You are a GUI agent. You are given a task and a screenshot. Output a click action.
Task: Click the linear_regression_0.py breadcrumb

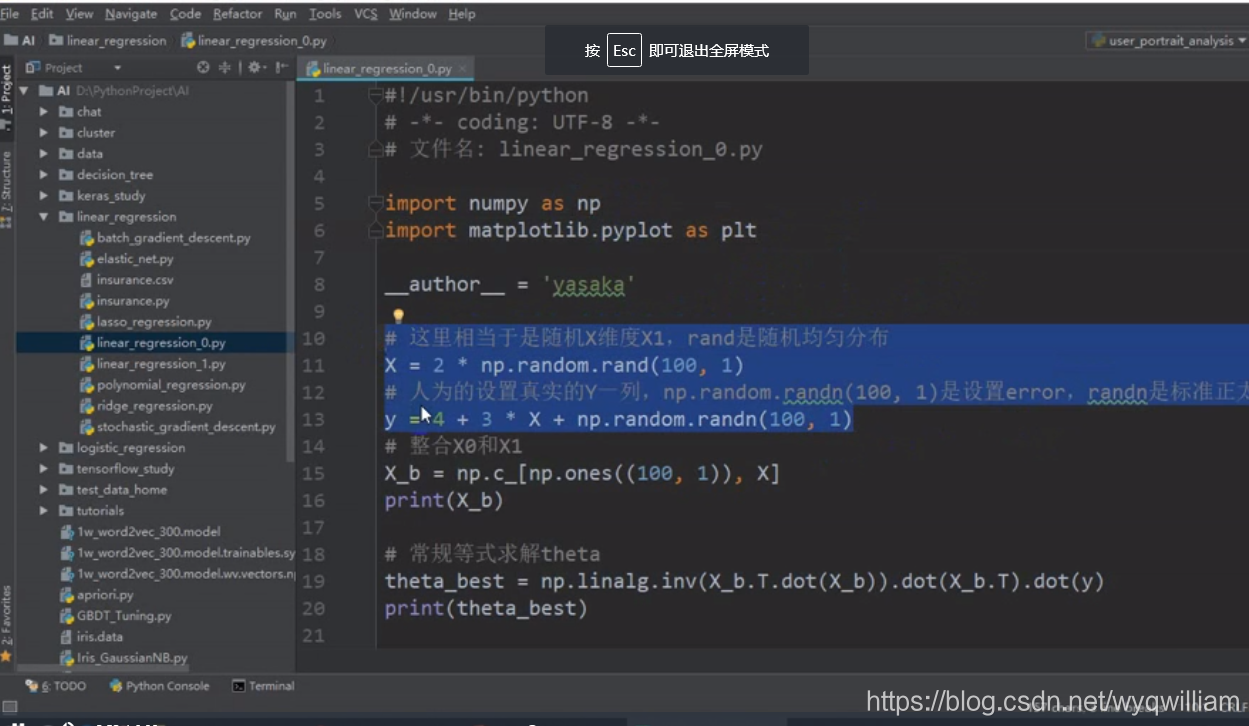[x=254, y=41]
